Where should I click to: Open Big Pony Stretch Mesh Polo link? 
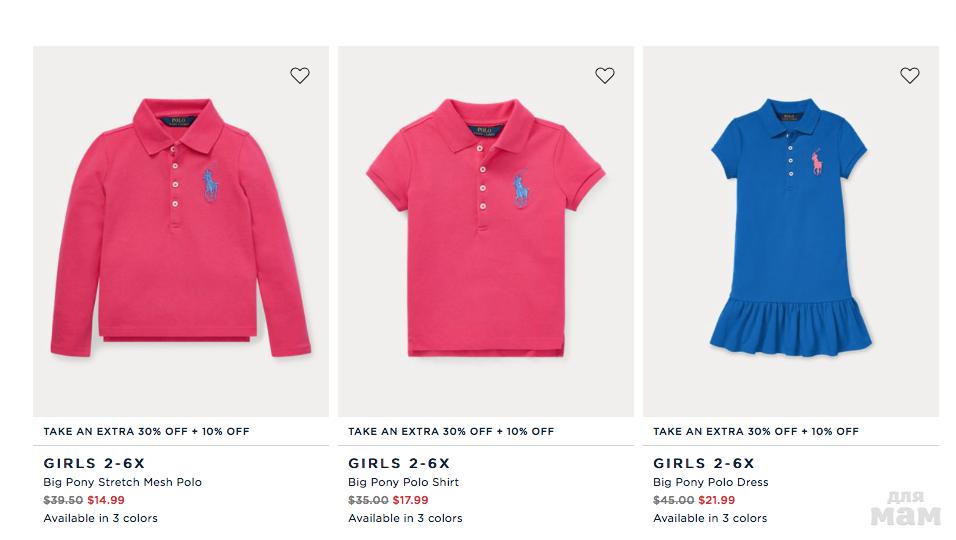tap(122, 482)
